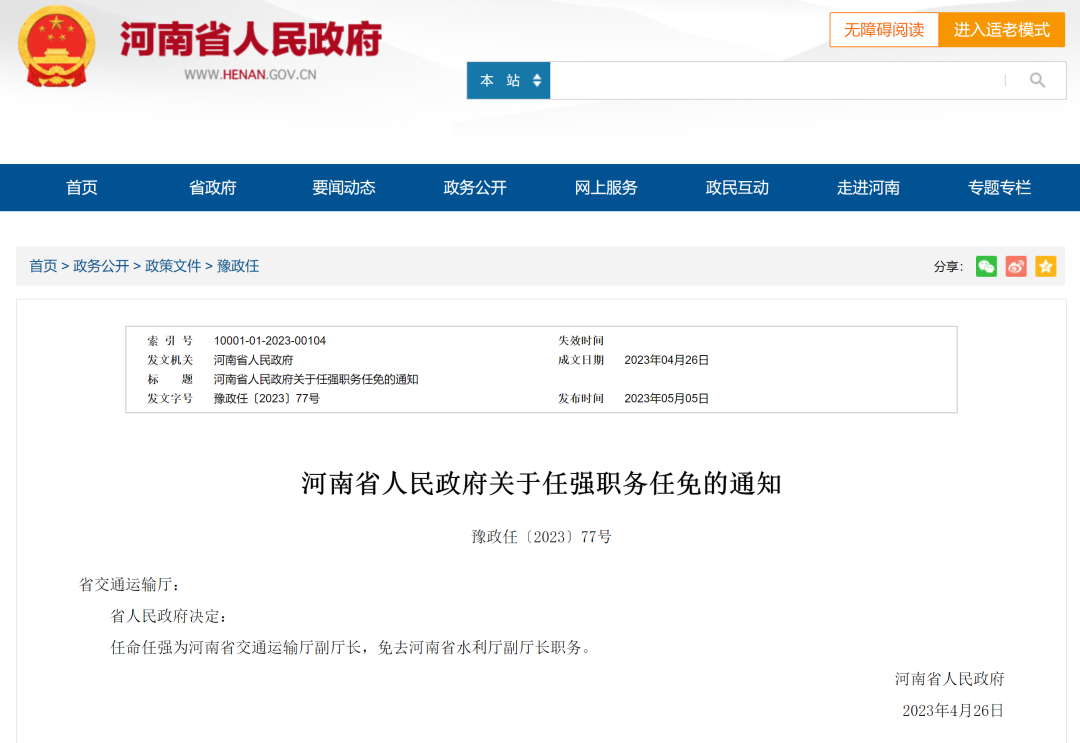Share page via Weibo icon
The image size is (1080, 743).
[x=1016, y=266]
